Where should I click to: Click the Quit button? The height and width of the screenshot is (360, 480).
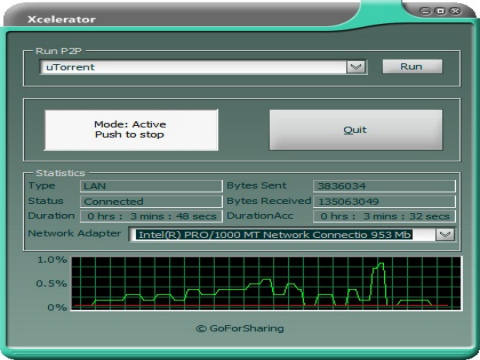click(356, 130)
